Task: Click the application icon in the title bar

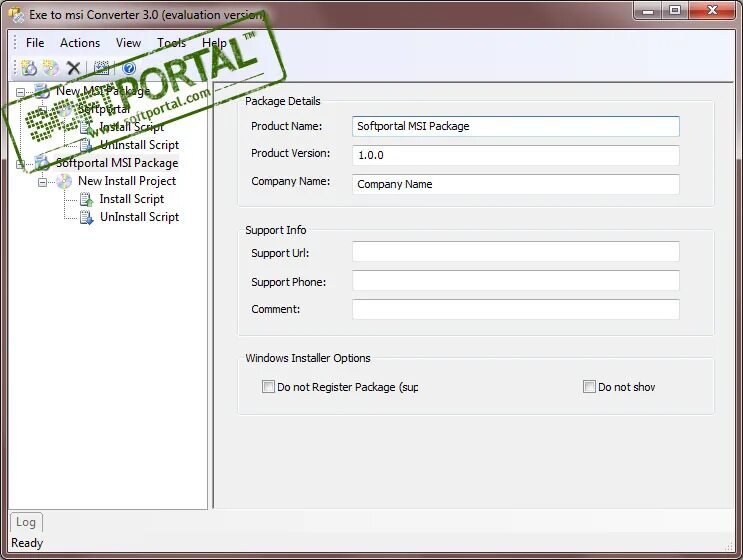Action: (16, 15)
